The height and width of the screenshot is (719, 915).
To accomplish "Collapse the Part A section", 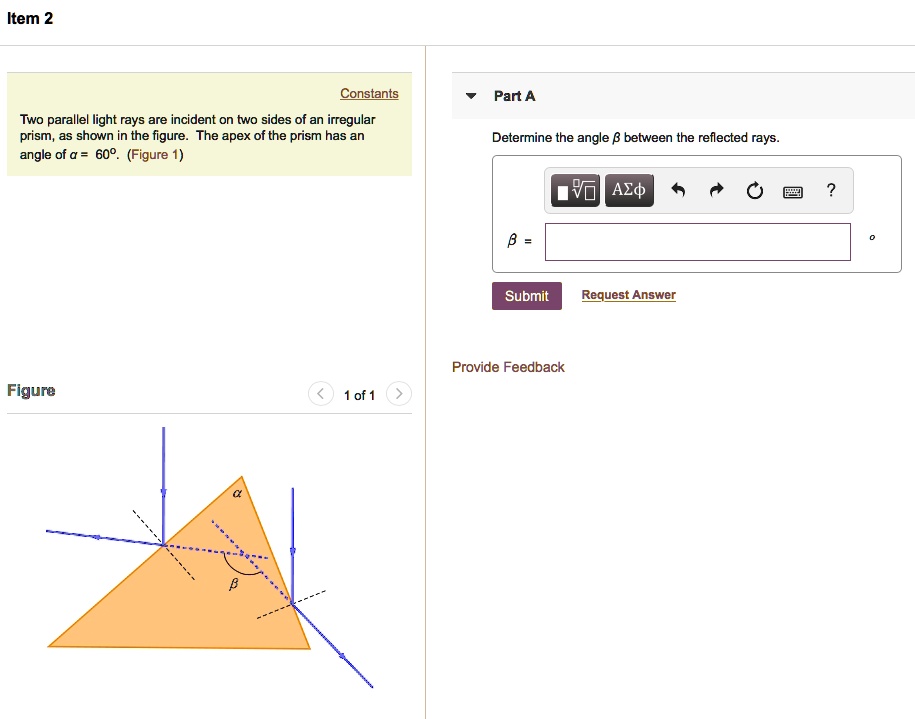I will pos(471,96).
